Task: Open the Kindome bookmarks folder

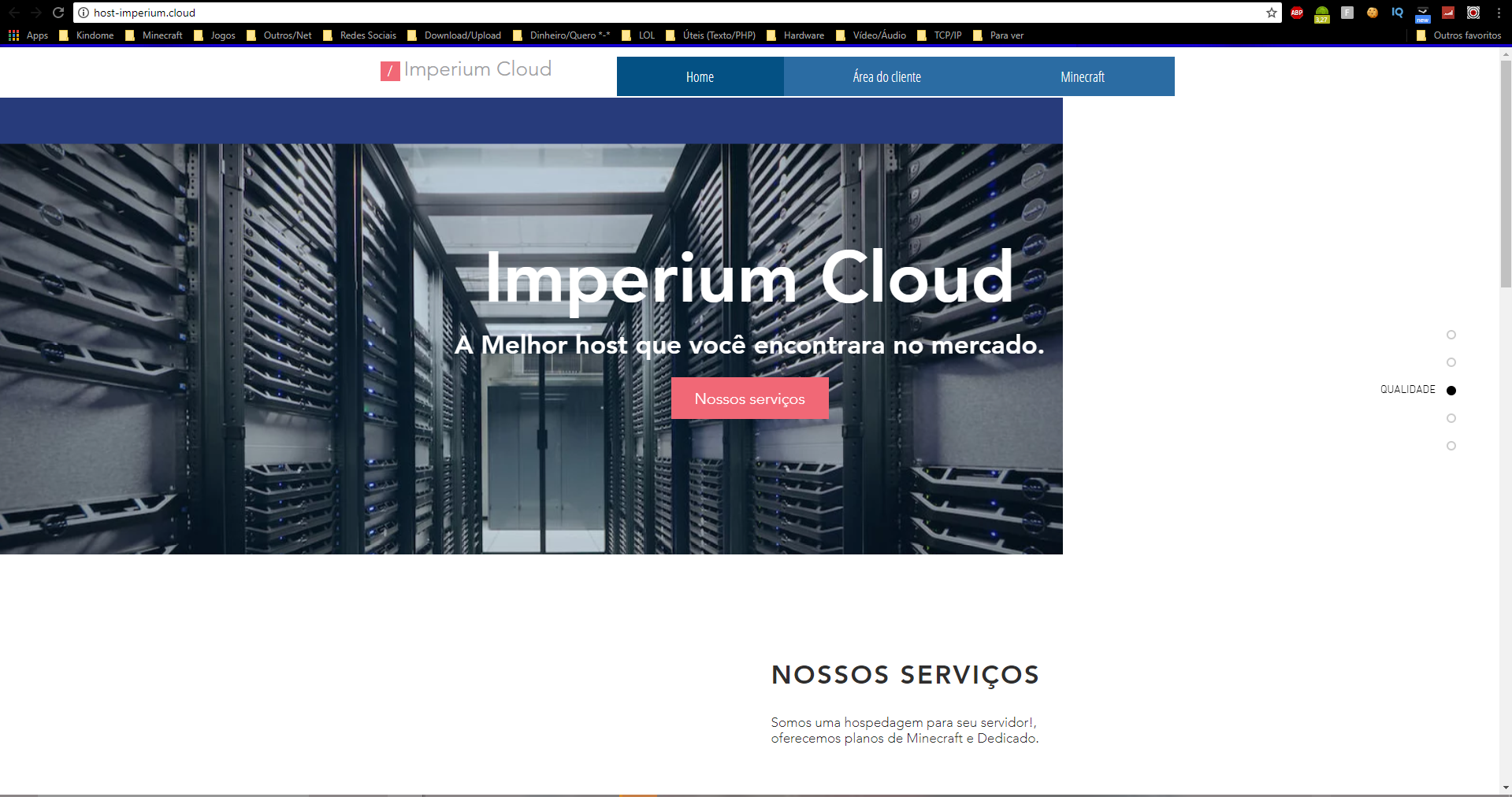Action: 87,35
